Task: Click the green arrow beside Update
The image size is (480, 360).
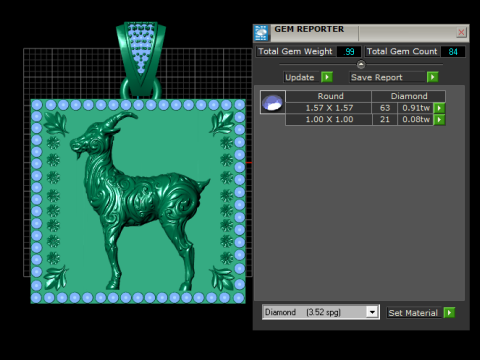Action: [x=327, y=77]
